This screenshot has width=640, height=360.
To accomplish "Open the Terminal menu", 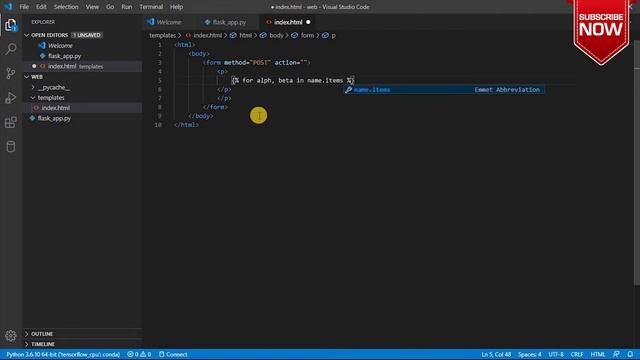I will [151, 7].
